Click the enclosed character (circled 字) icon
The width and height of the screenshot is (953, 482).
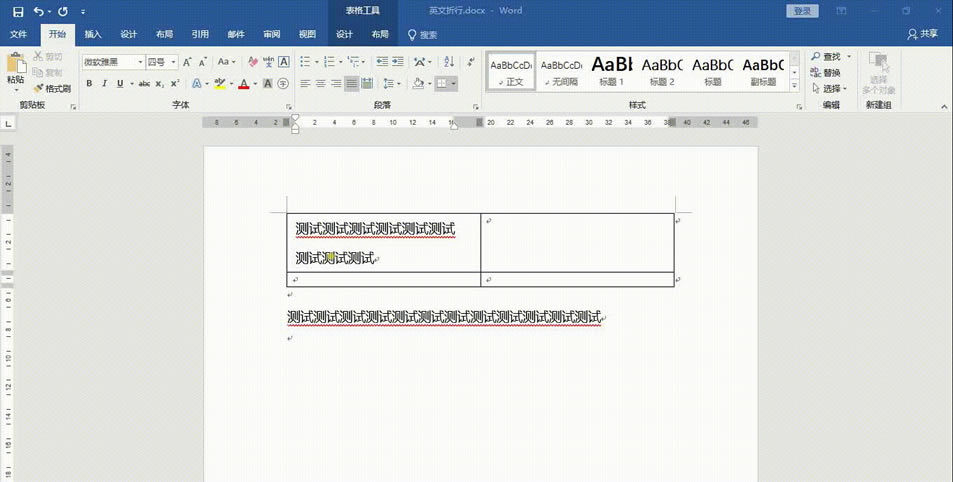coord(283,83)
